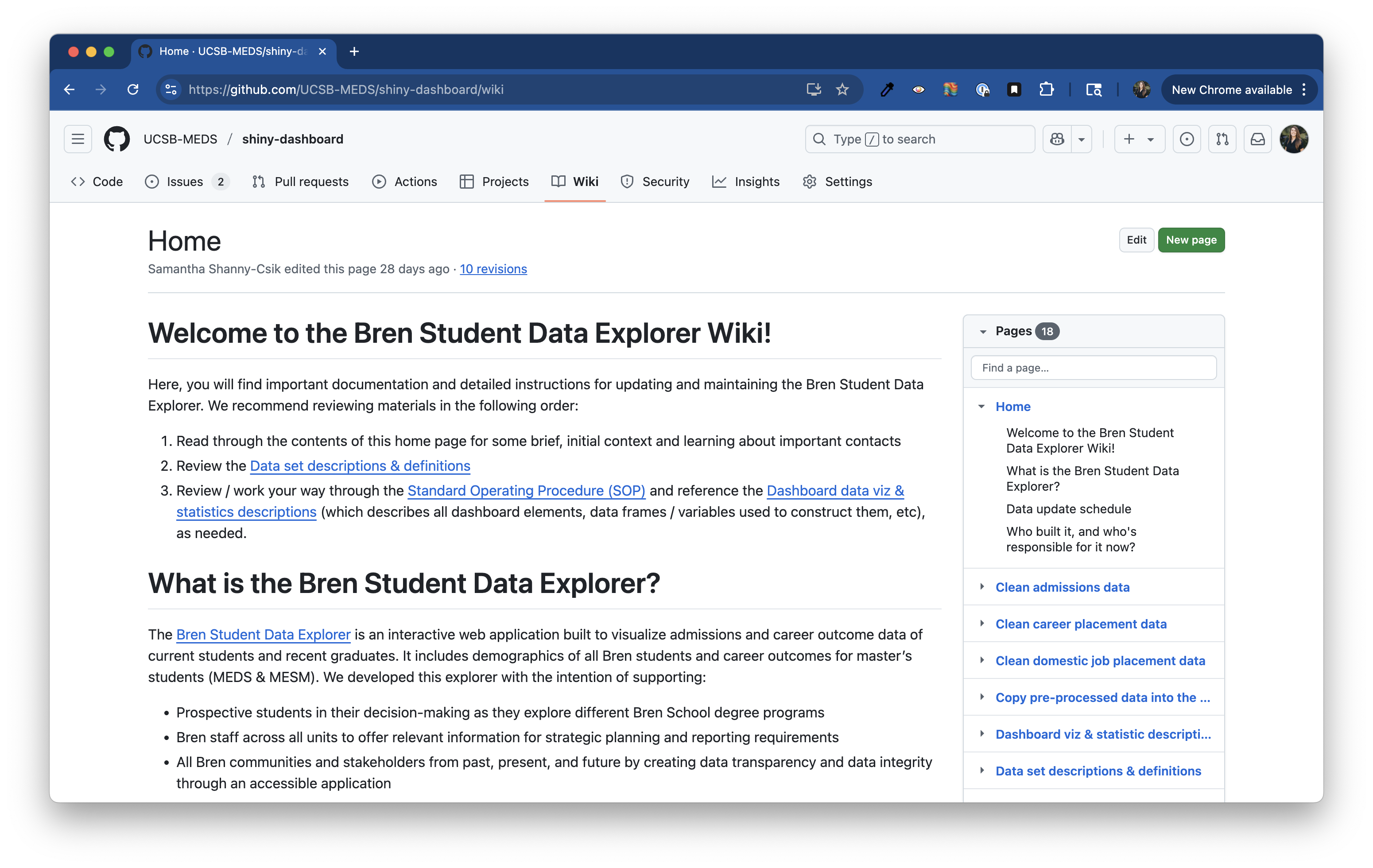
Task: Click the eye extension icon
Action: tap(919, 89)
